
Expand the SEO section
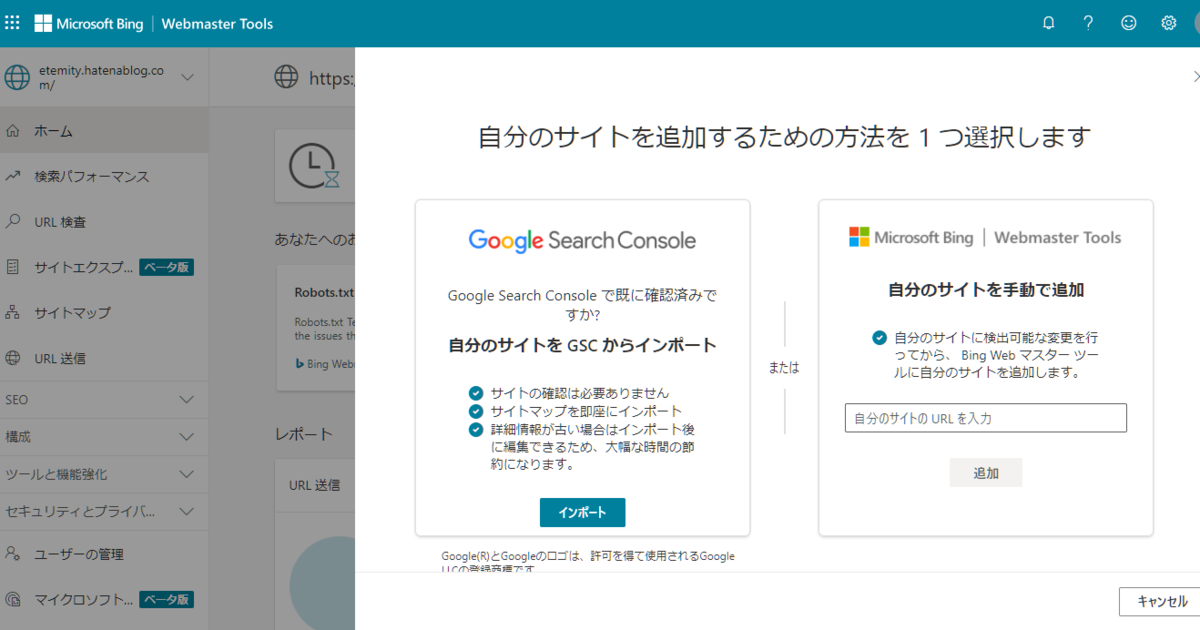pyautogui.click(x=104, y=399)
